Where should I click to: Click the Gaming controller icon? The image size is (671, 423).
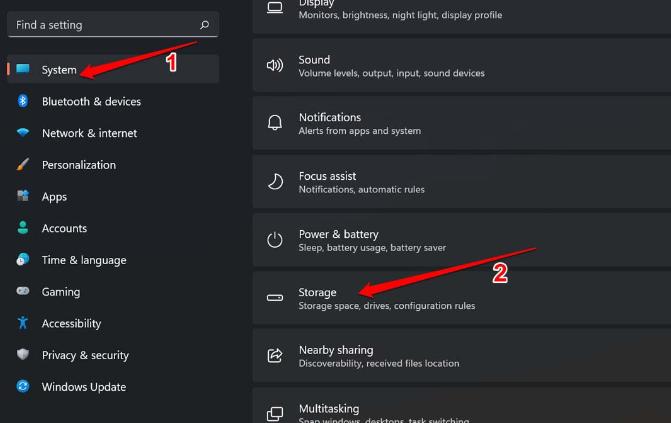click(23, 291)
